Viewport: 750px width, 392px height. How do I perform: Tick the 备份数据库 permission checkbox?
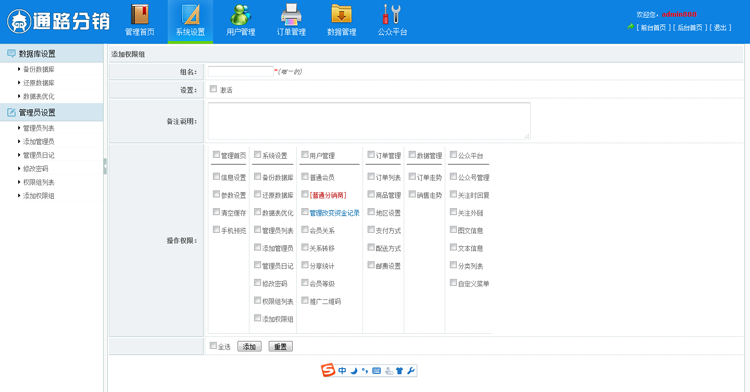click(x=257, y=176)
